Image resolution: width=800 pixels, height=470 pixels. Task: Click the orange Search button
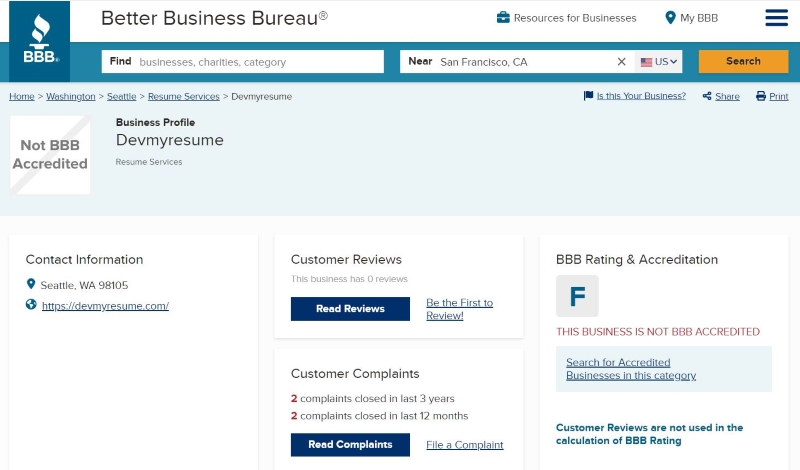tap(743, 61)
